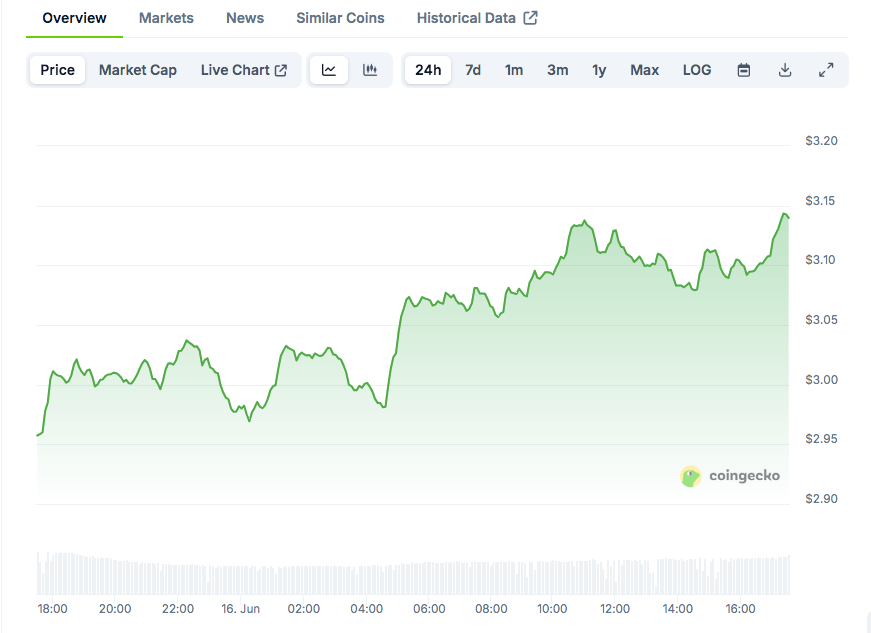Click the volume bars below the chart
The height and width of the screenshot is (633, 871).
(400, 575)
